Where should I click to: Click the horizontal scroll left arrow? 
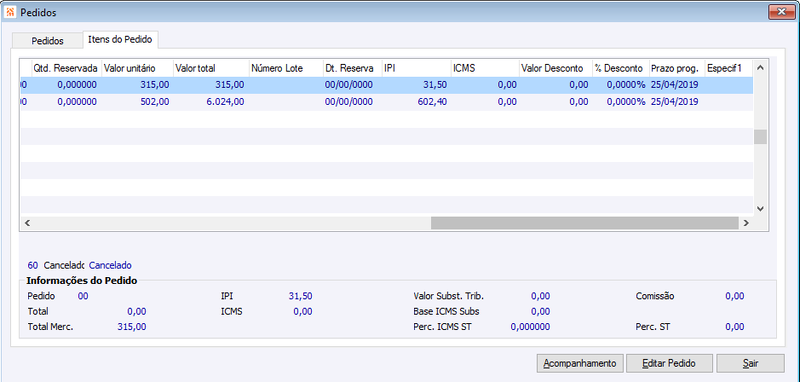[x=28, y=223]
